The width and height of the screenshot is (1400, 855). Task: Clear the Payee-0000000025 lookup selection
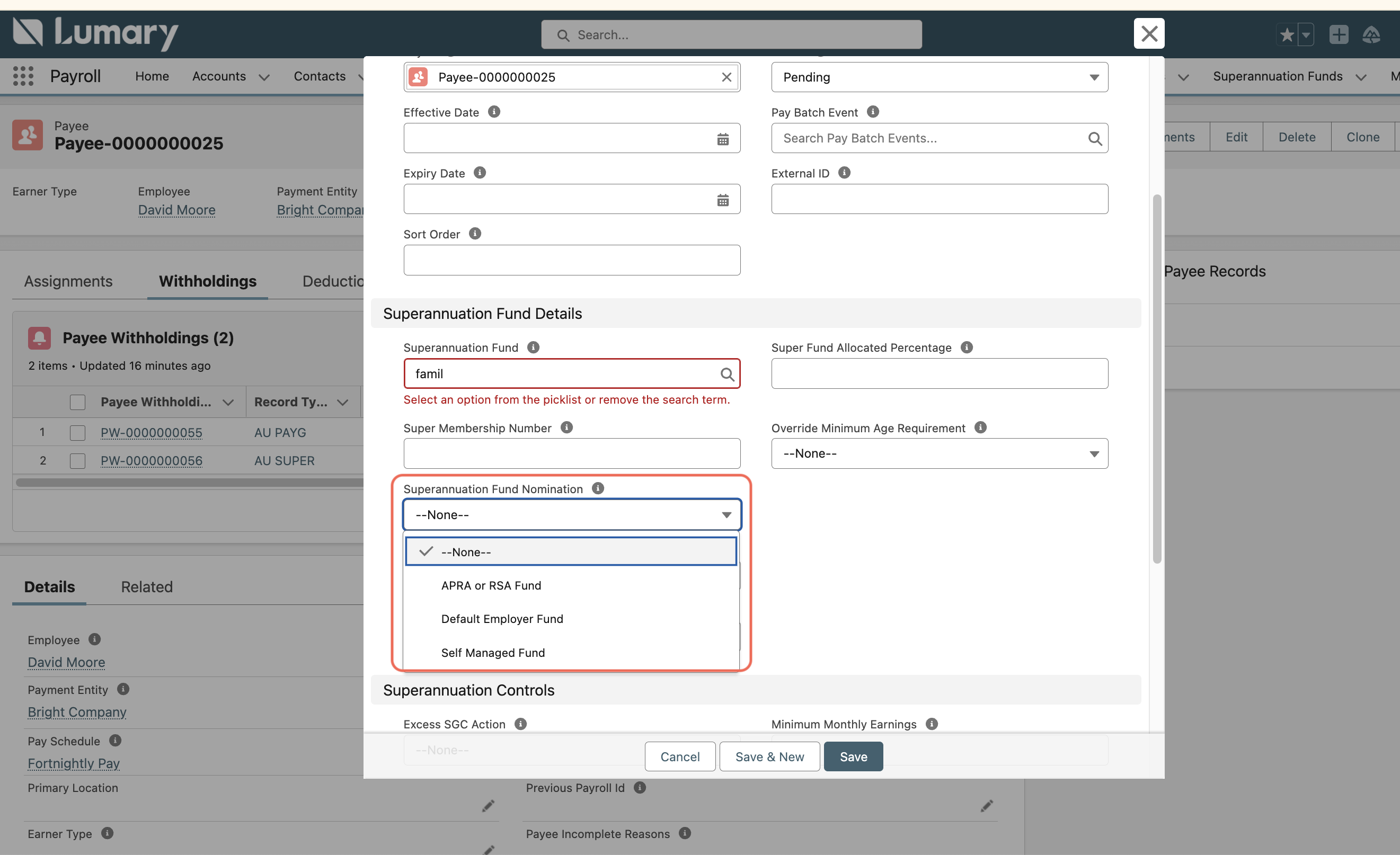(x=726, y=77)
